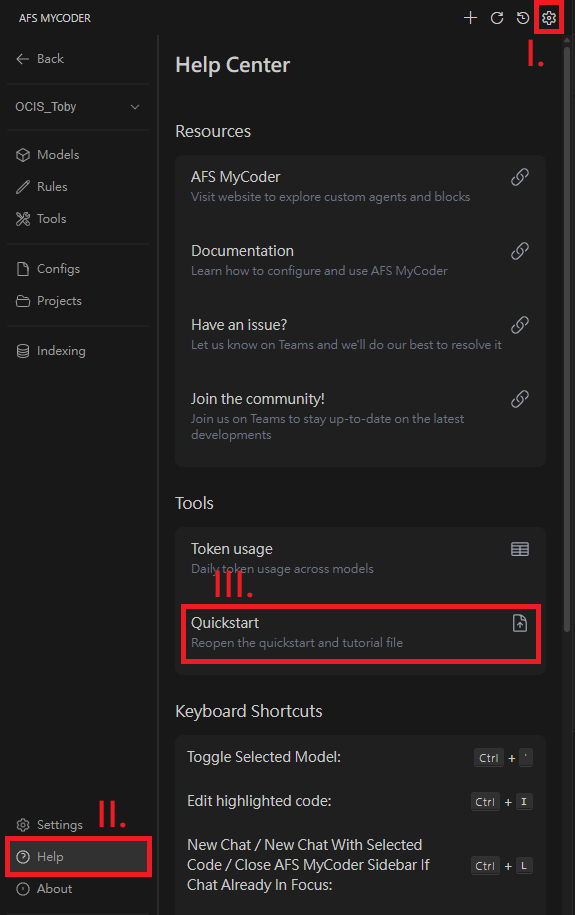Viewport: 575px width, 915px height.
Task: Go to Configs section
Action: tap(78, 269)
